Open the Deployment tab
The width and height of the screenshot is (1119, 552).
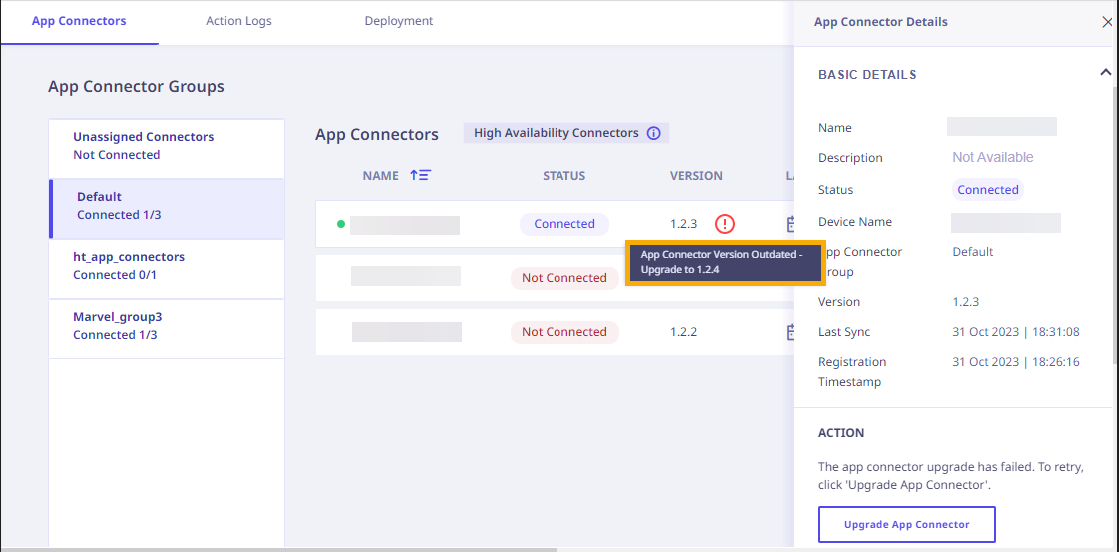point(398,21)
